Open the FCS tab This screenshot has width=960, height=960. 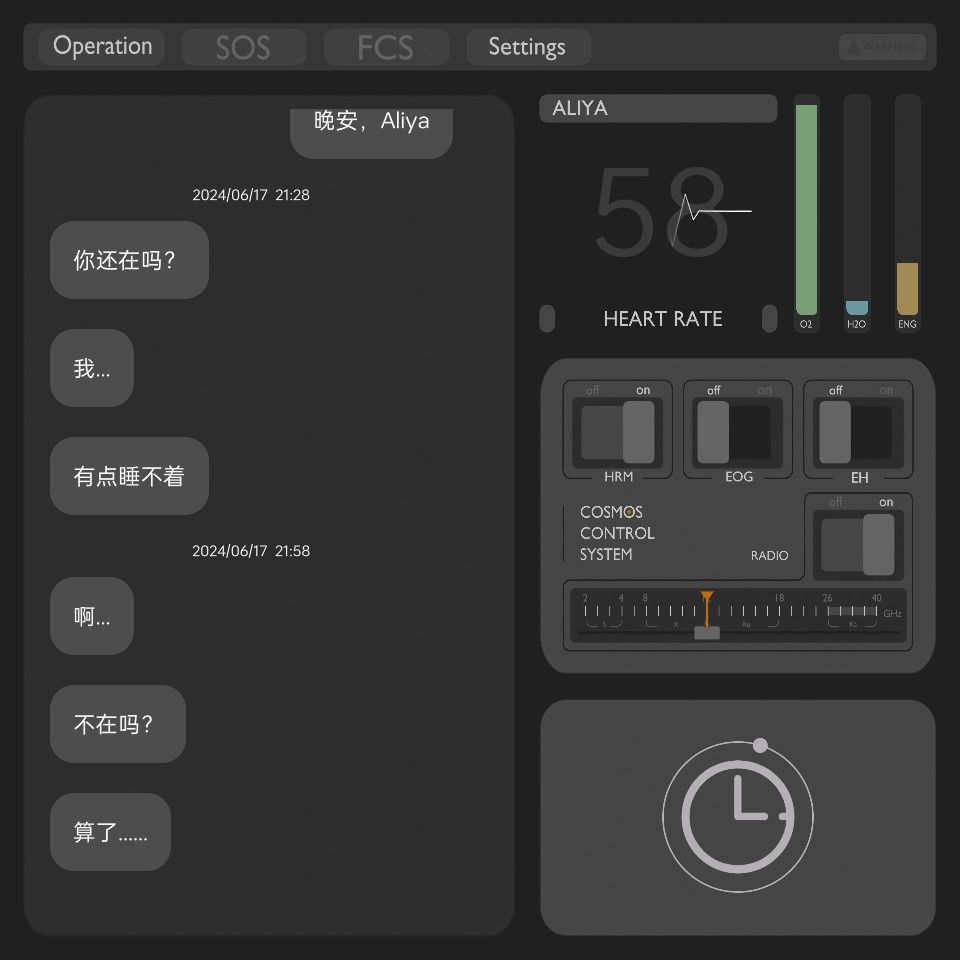point(386,47)
